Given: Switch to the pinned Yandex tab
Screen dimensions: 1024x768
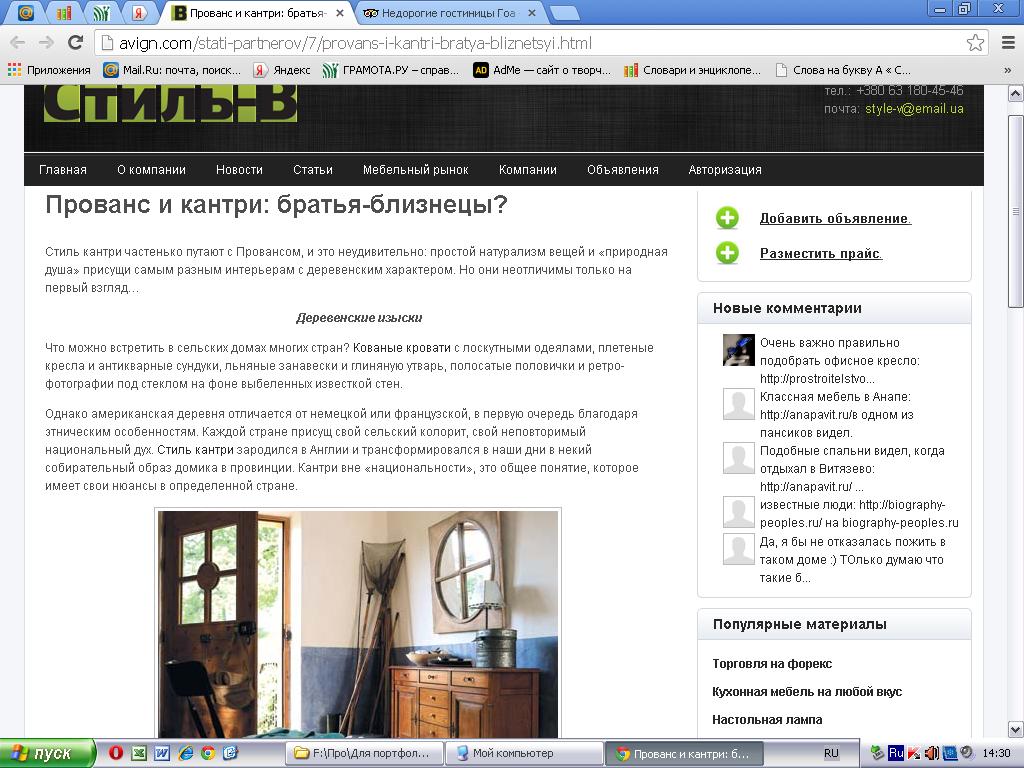Looking at the screenshot, I should point(138,12).
